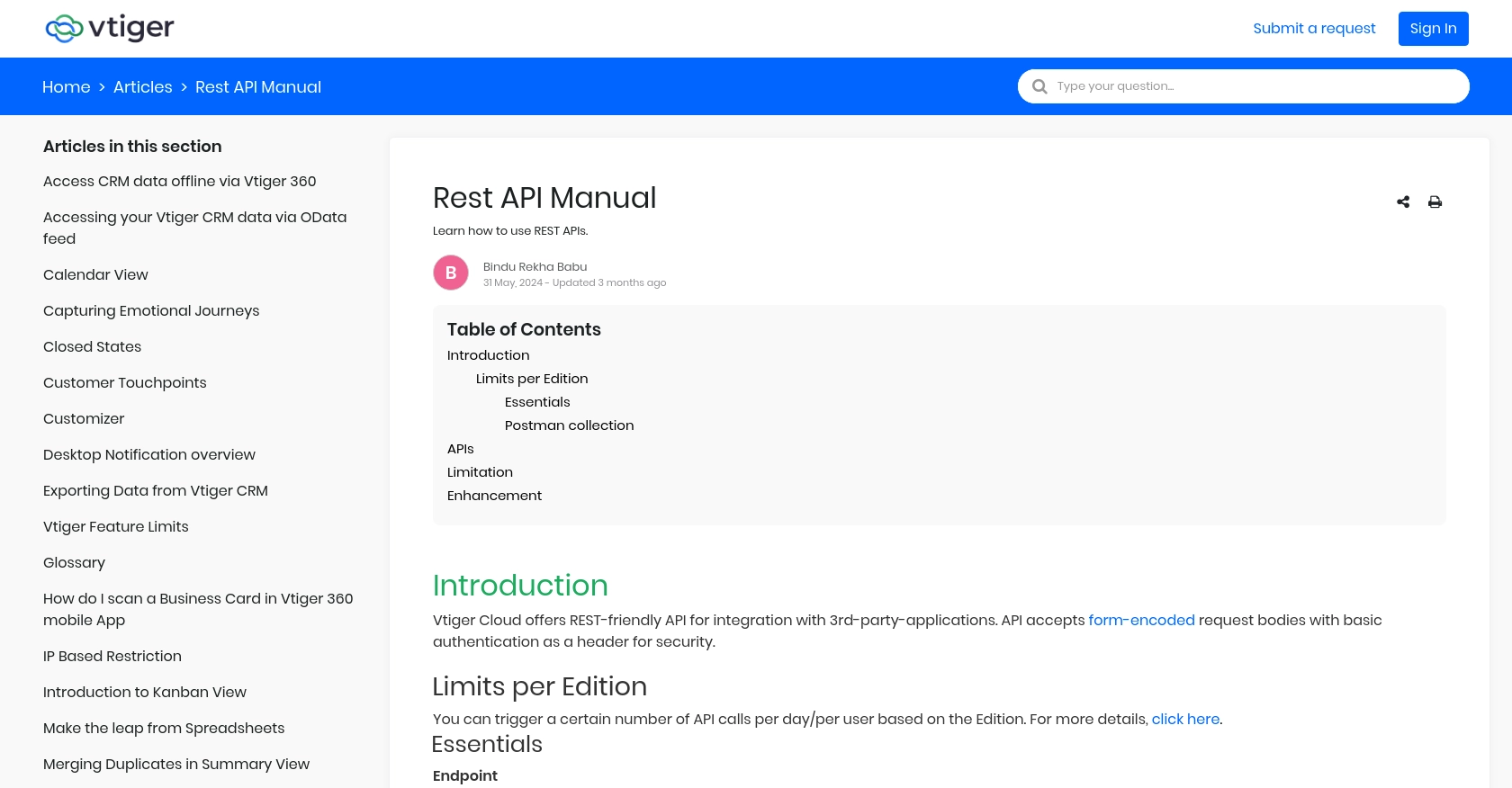
Task: Click 'Learn how to use REST APIs.' subtitle
Action: (x=510, y=230)
